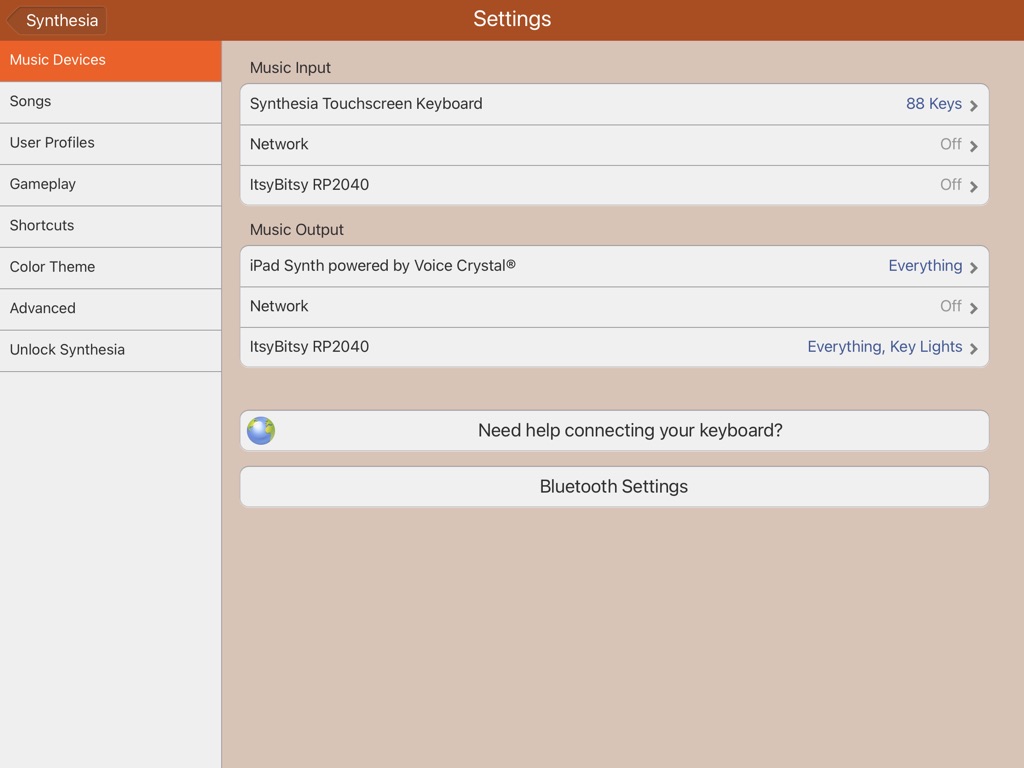1024x768 pixels.
Task: Click the Off value of Music Output Network
Action: click(951, 306)
